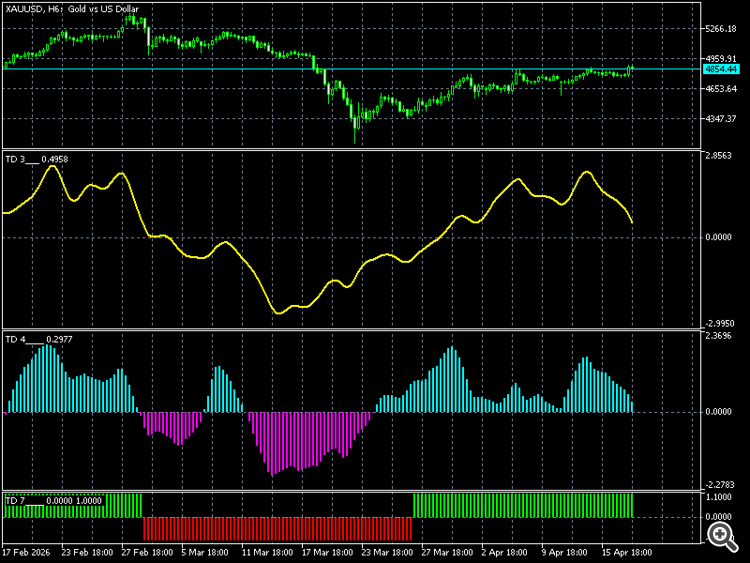This screenshot has width=750, height=563.
Task: Click the XAUUSD, H6 chart title
Action: (x=72, y=9)
